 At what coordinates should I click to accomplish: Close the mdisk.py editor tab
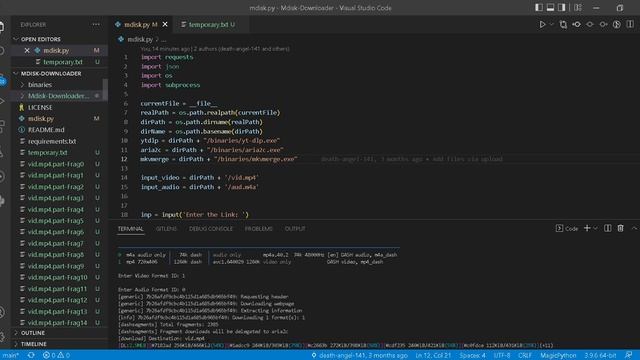click(165, 24)
